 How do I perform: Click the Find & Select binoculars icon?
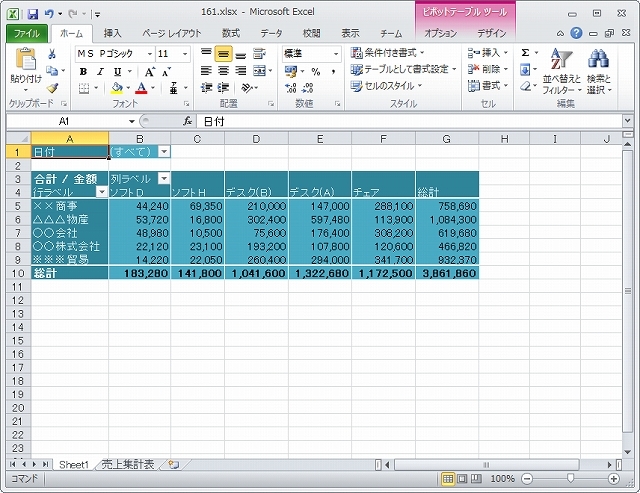click(x=598, y=63)
